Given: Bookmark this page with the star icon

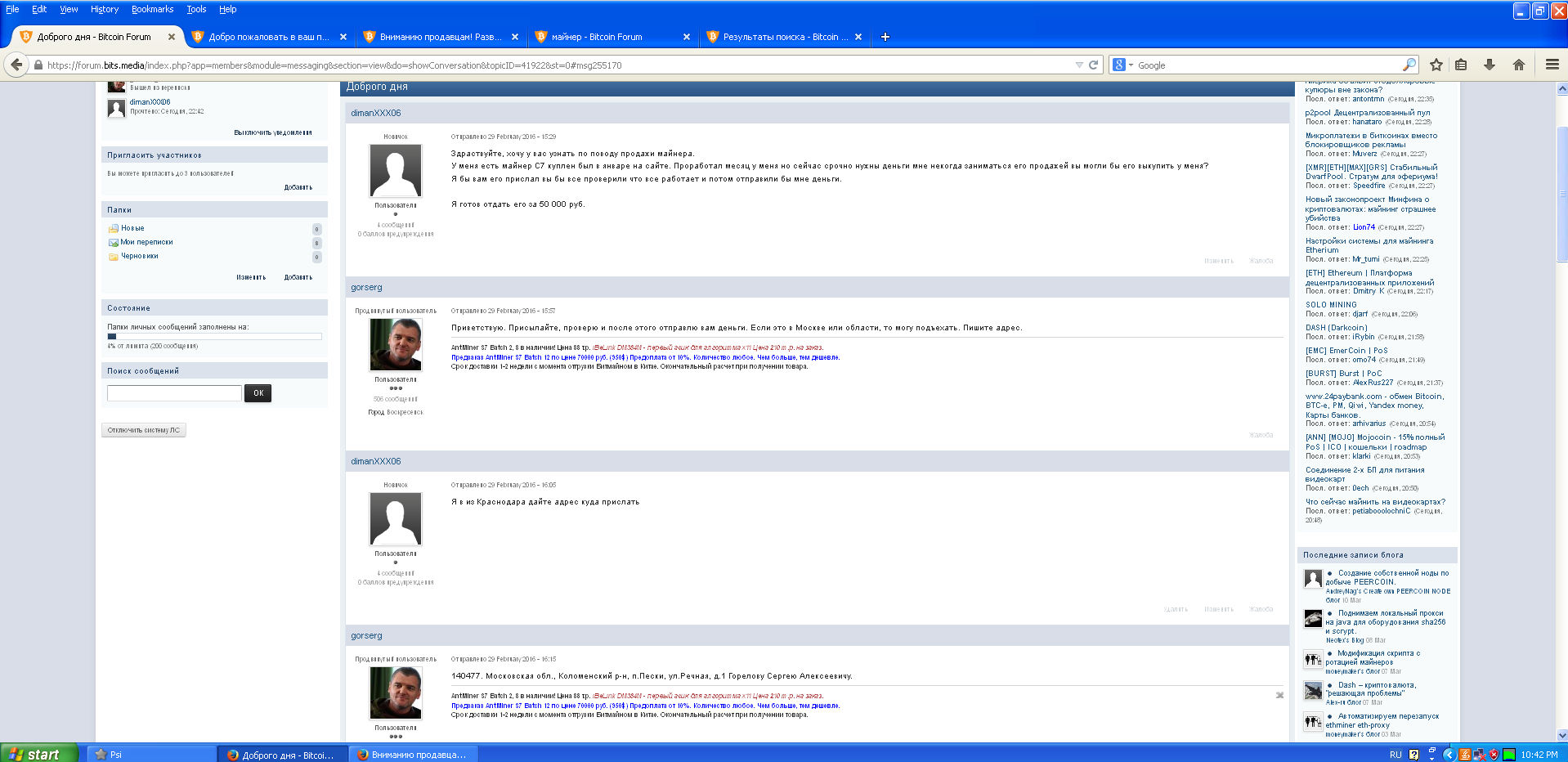Looking at the screenshot, I should click(x=1436, y=65).
